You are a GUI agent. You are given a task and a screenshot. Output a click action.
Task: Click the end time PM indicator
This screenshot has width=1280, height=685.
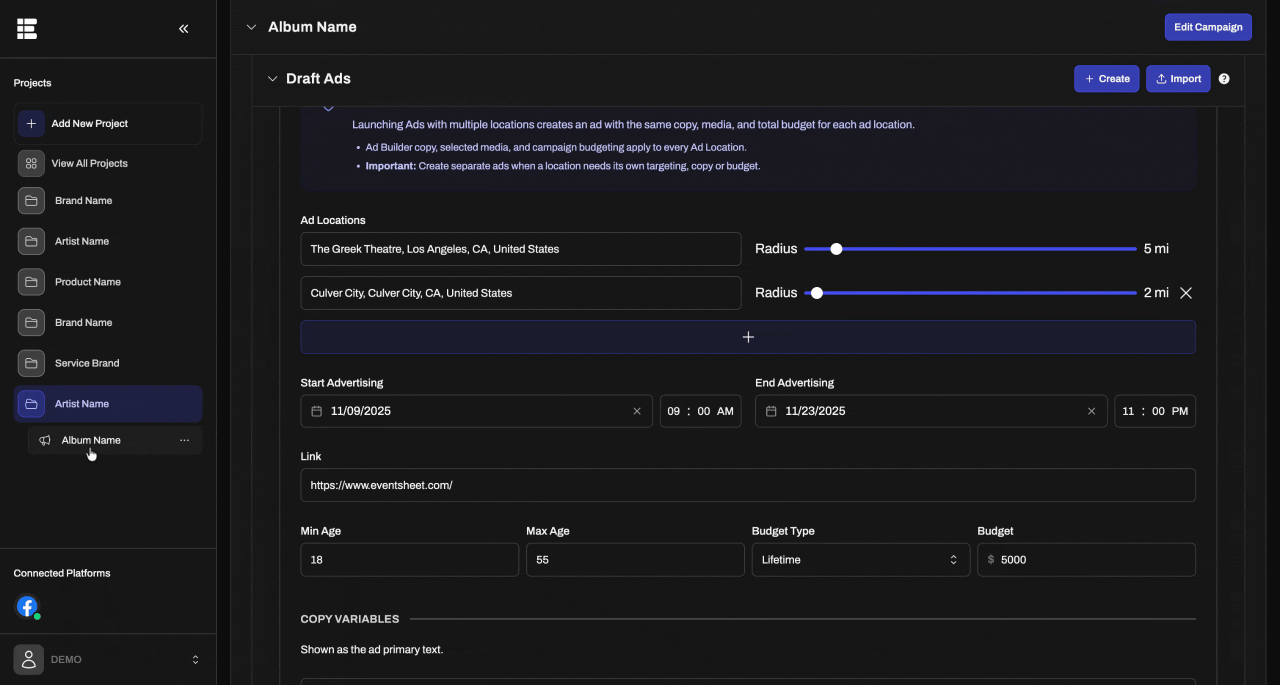(x=1180, y=411)
